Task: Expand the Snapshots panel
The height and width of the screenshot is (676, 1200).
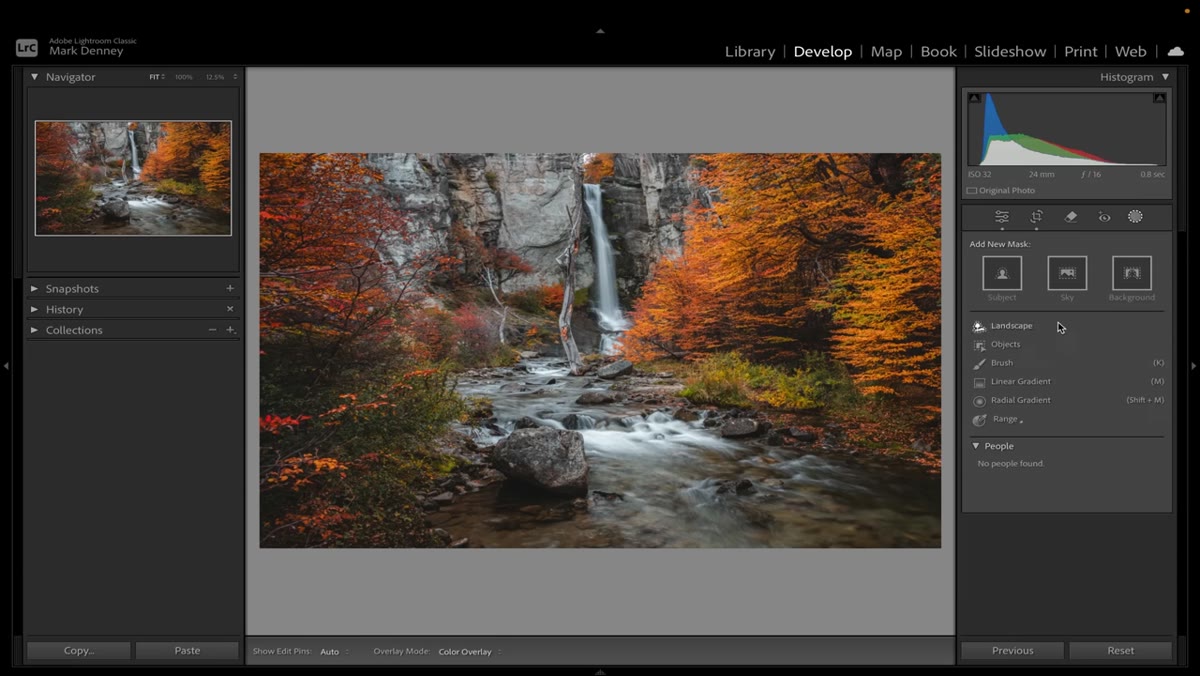Action: pyautogui.click(x=34, y=288)
